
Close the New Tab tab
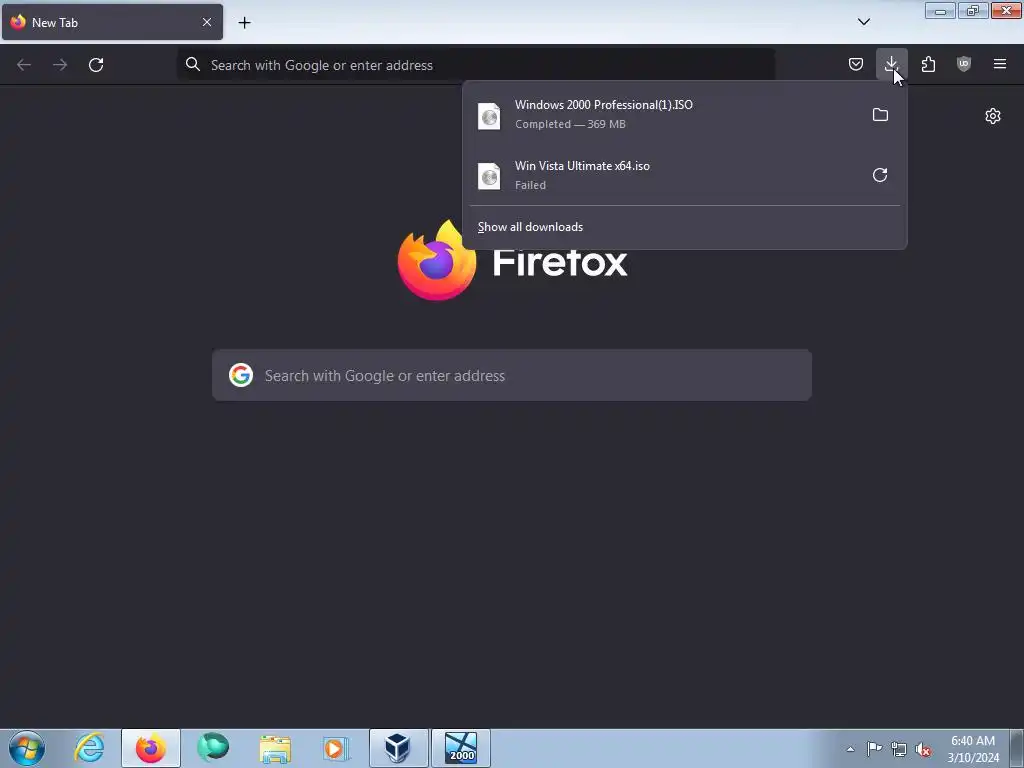click(206, 22)
